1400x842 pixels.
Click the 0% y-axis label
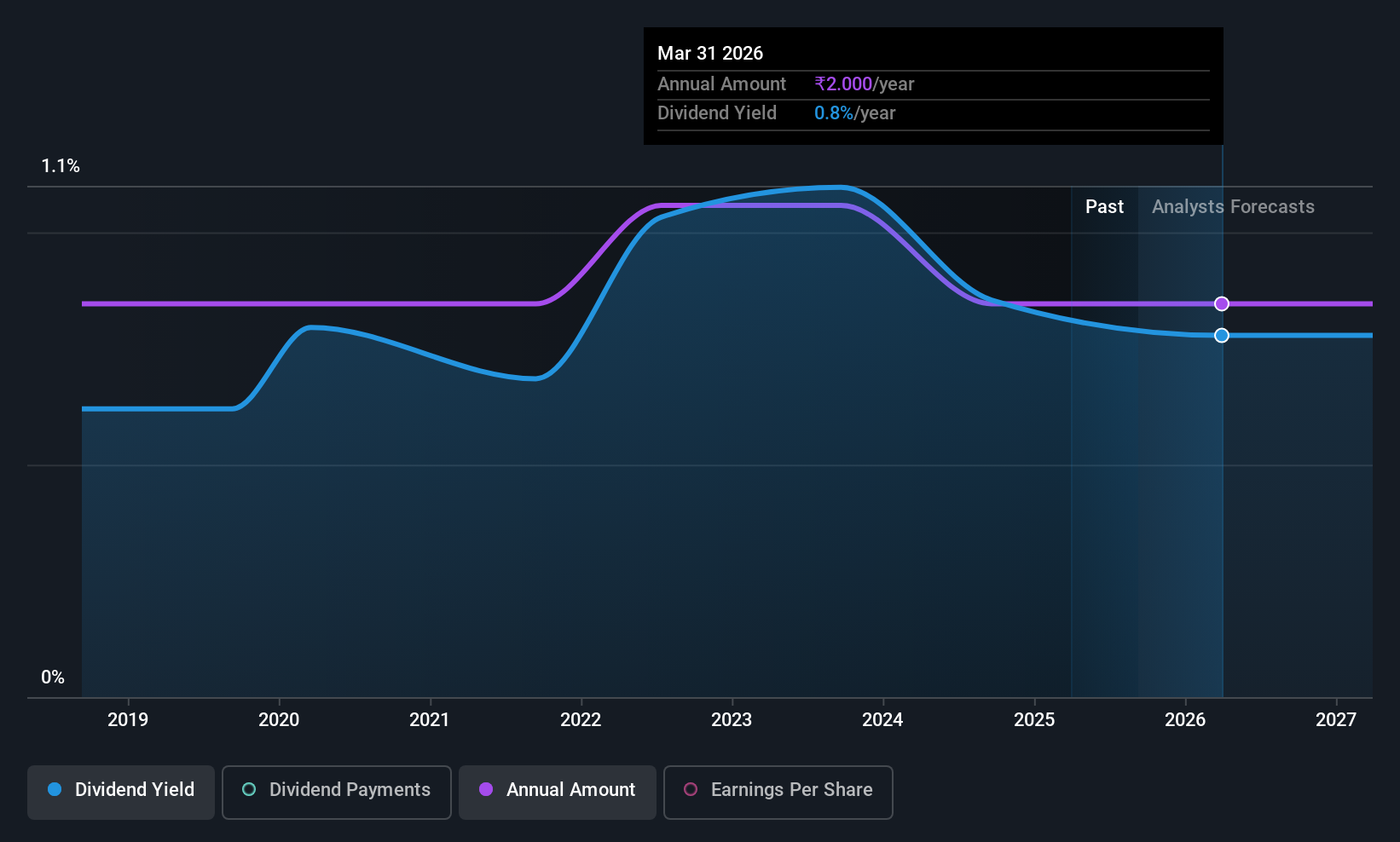pos(53,678)
